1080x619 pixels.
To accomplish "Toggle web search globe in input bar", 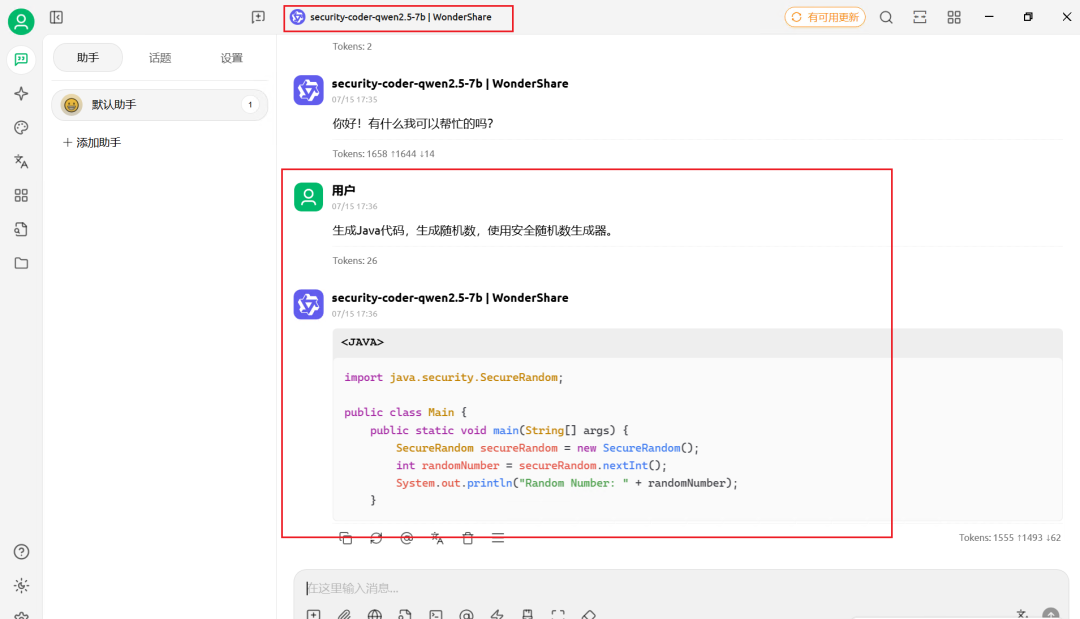I will pos(375,614).
